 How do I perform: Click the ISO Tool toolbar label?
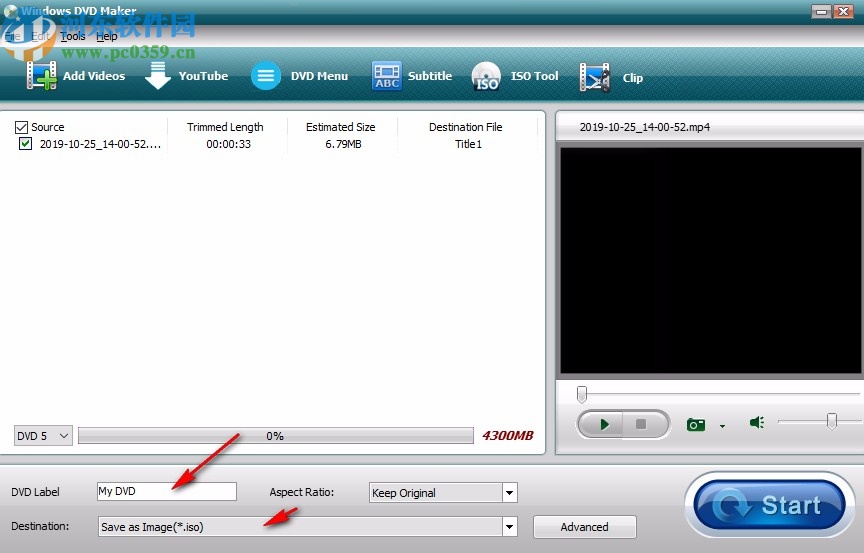[534, 76]
